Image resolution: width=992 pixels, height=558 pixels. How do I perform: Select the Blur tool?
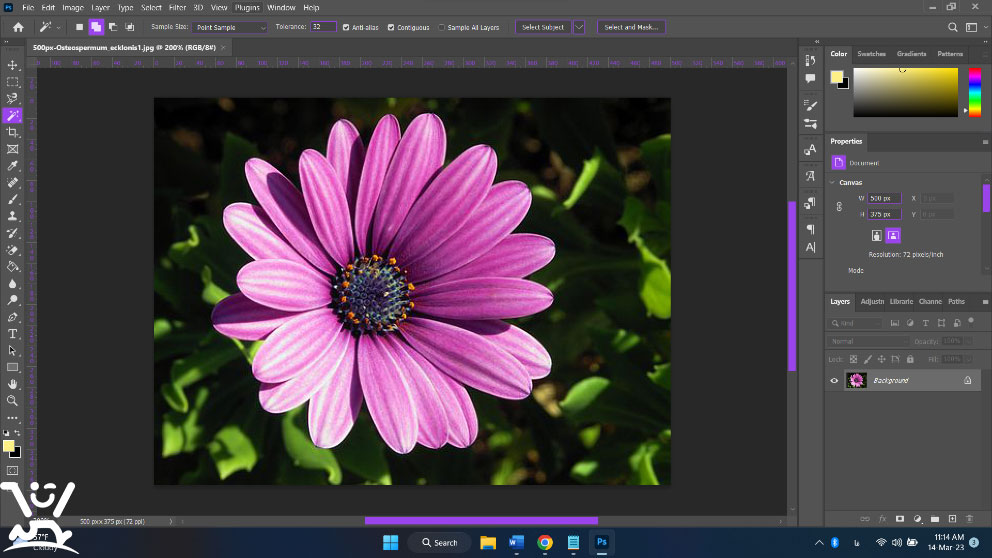coord(12,283)
